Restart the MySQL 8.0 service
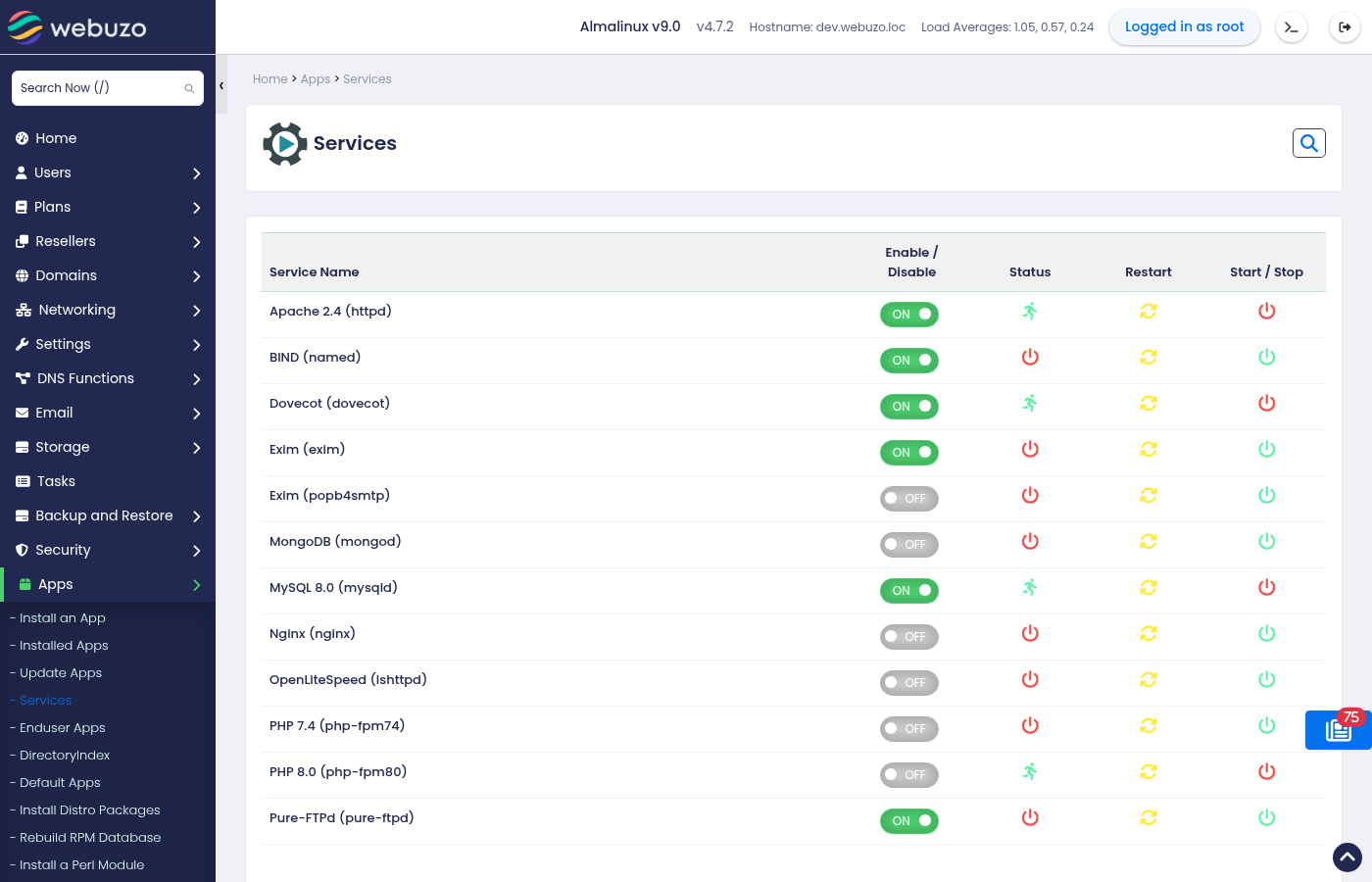Image resolution: width=1372 pixels, height=882 pixels. tap(1149, 587)
